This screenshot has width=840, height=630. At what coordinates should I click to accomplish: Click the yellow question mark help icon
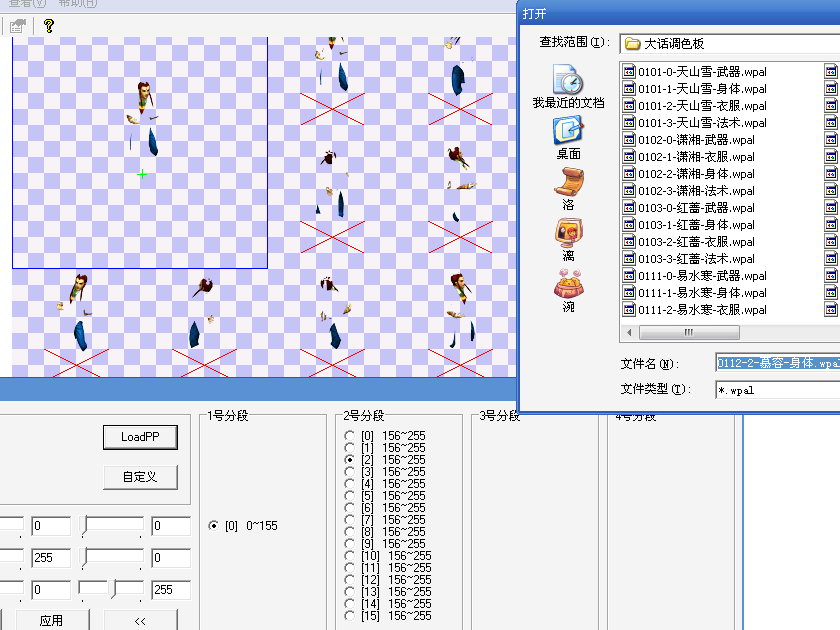49,25
